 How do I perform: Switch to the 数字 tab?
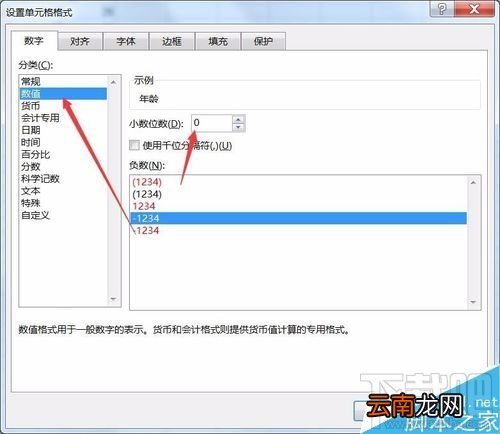pos(34,41)
